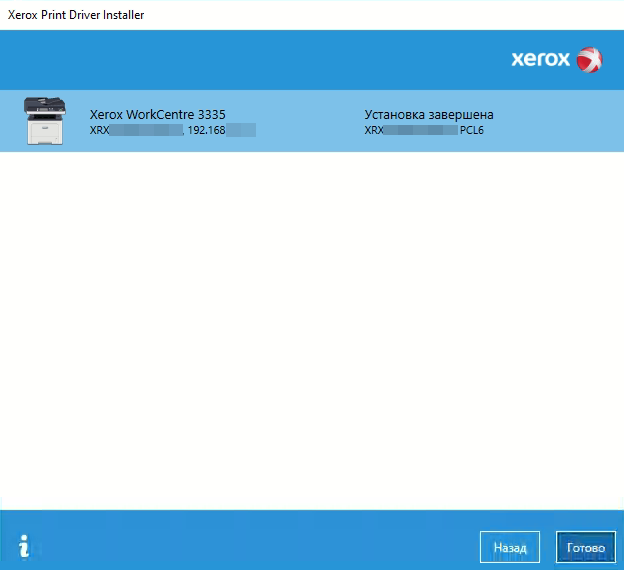The image size is (624, 570).
Task: Finish installation with the Готово button
Action: click(585, 547)
